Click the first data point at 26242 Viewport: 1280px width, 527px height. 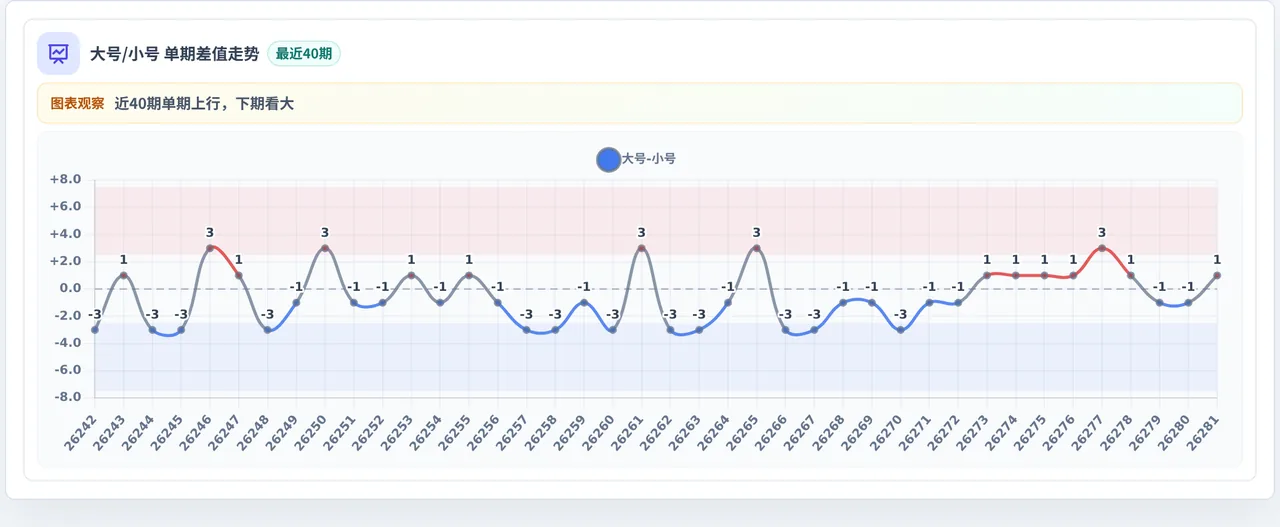[x=95, y=330]
